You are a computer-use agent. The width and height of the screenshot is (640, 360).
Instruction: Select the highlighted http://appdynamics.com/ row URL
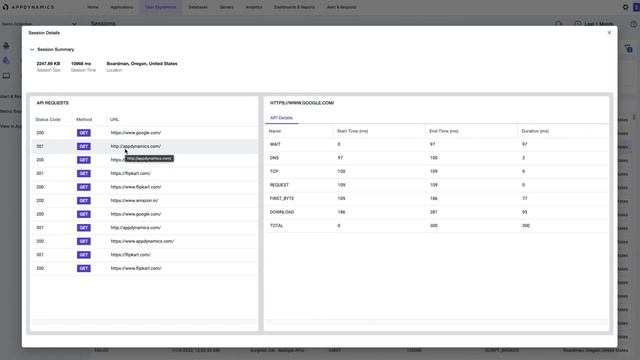point(136,146)
